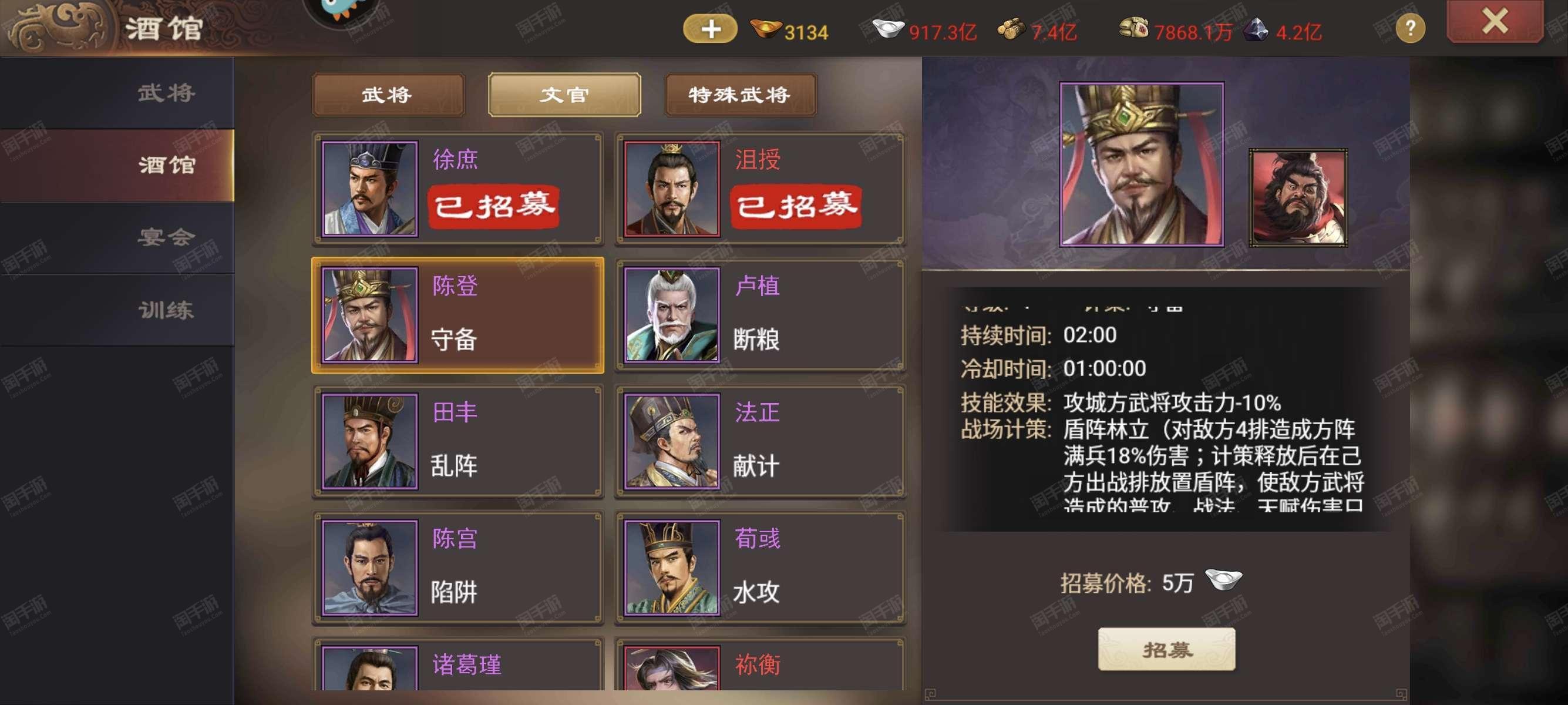Click the iron ore resource icon
The image size is (1568, 705).
1256,29
